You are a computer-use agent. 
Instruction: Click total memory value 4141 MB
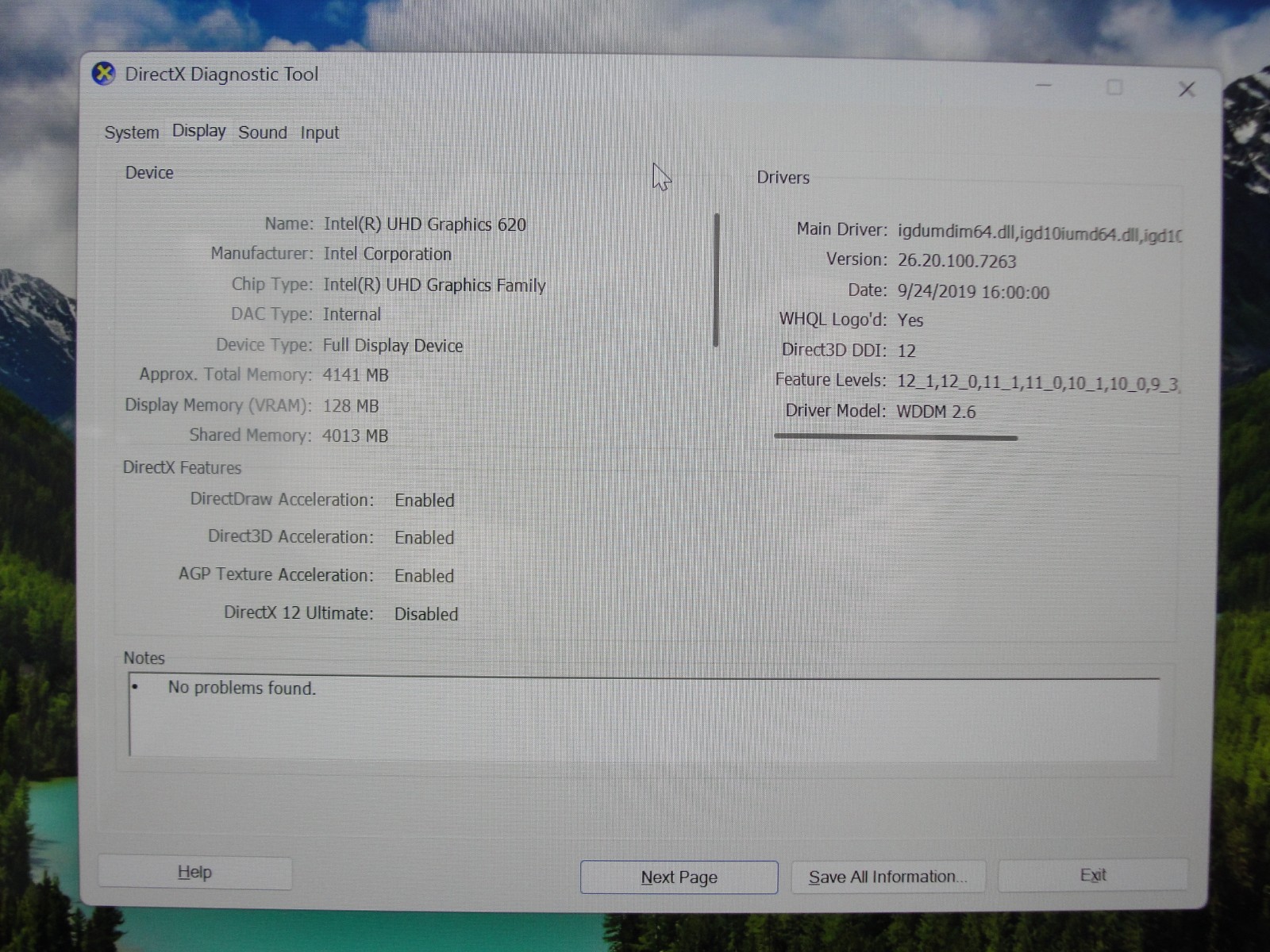point(356,375)
